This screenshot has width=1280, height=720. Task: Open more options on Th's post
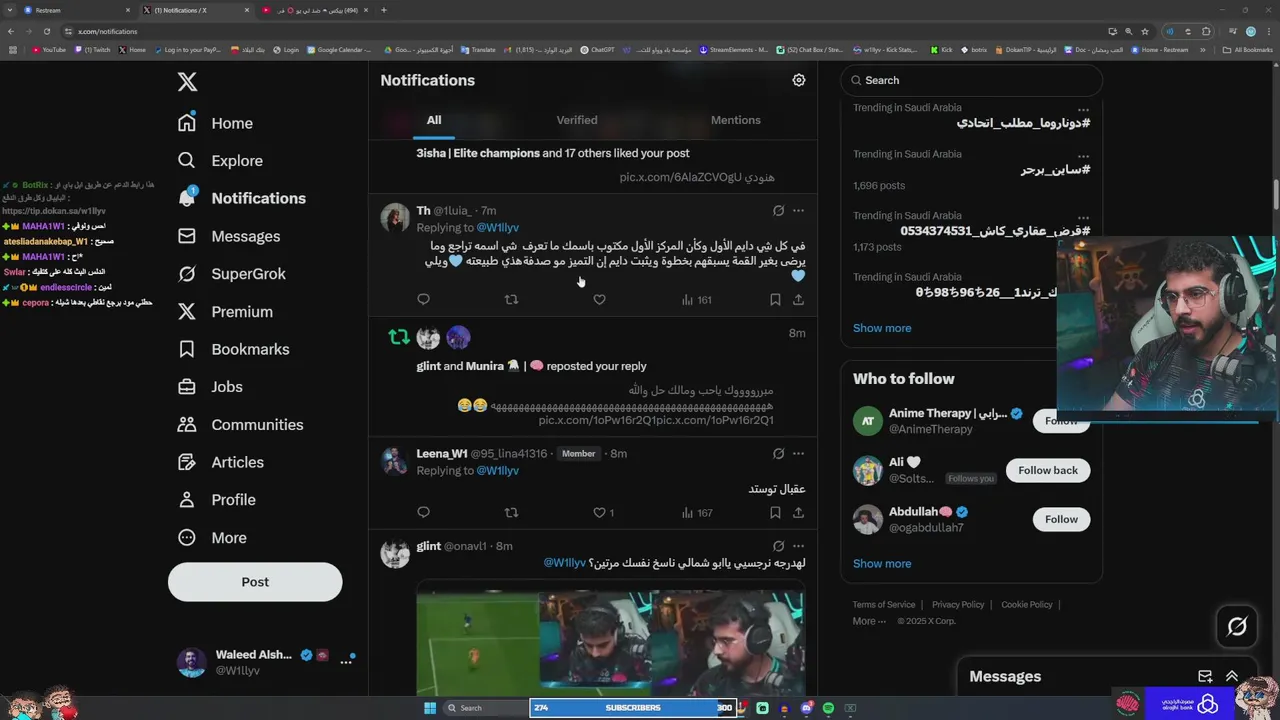[798, 211]
